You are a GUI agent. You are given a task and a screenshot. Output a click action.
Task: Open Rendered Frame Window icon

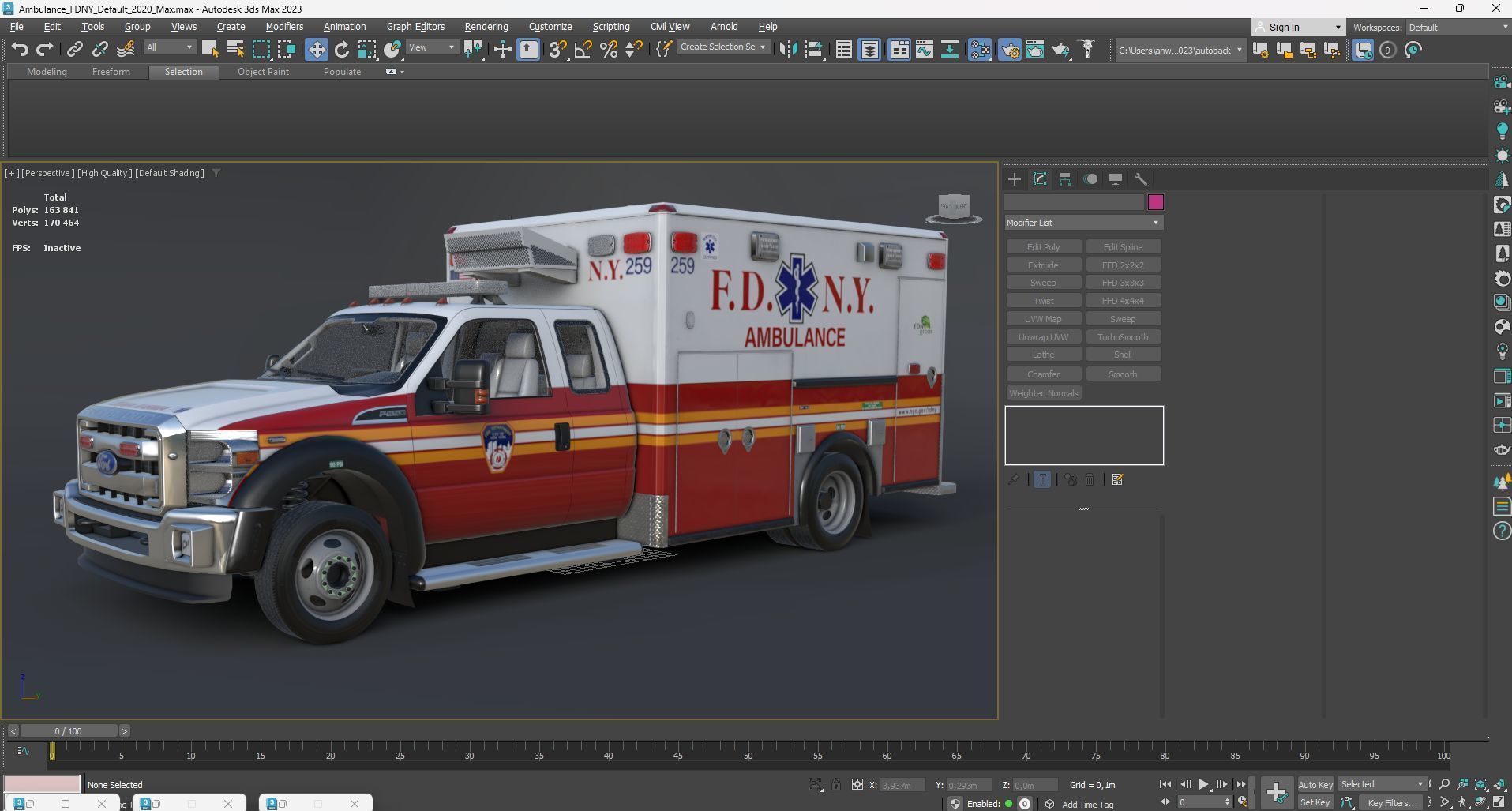click(1035, 50)
